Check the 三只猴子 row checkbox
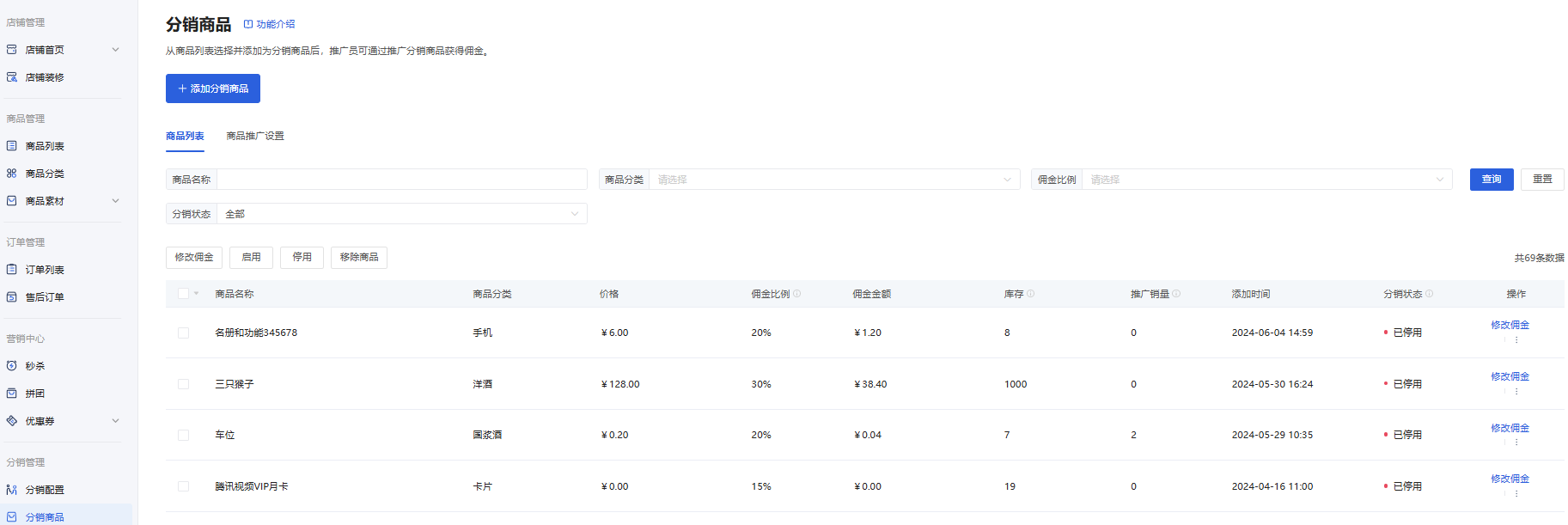The width and height of the screenshot is (1568, 525). [x=183, y=384]
